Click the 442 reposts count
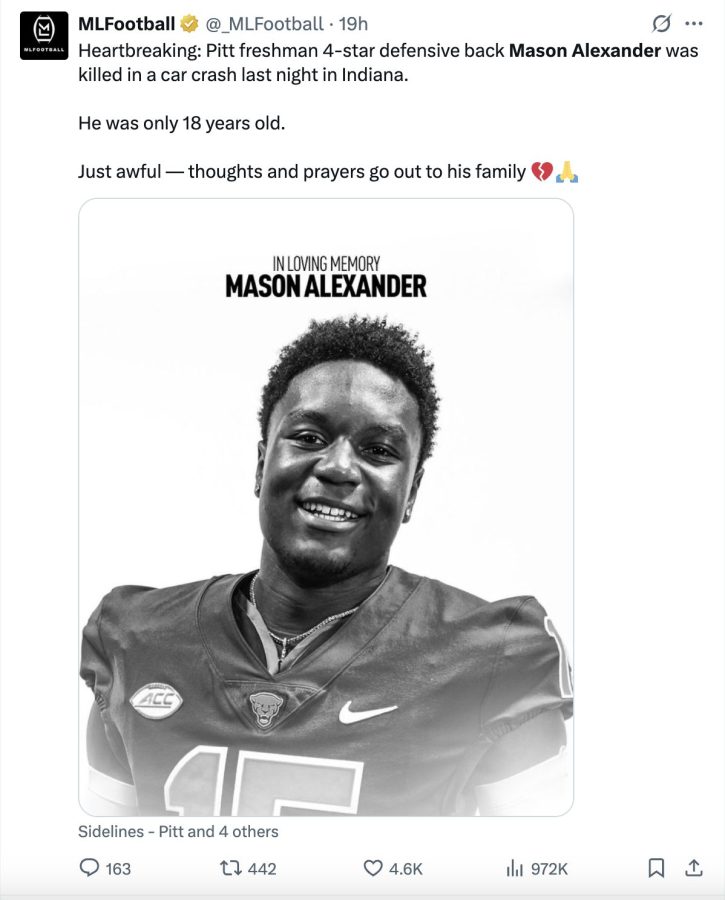 tap(261, 868)
